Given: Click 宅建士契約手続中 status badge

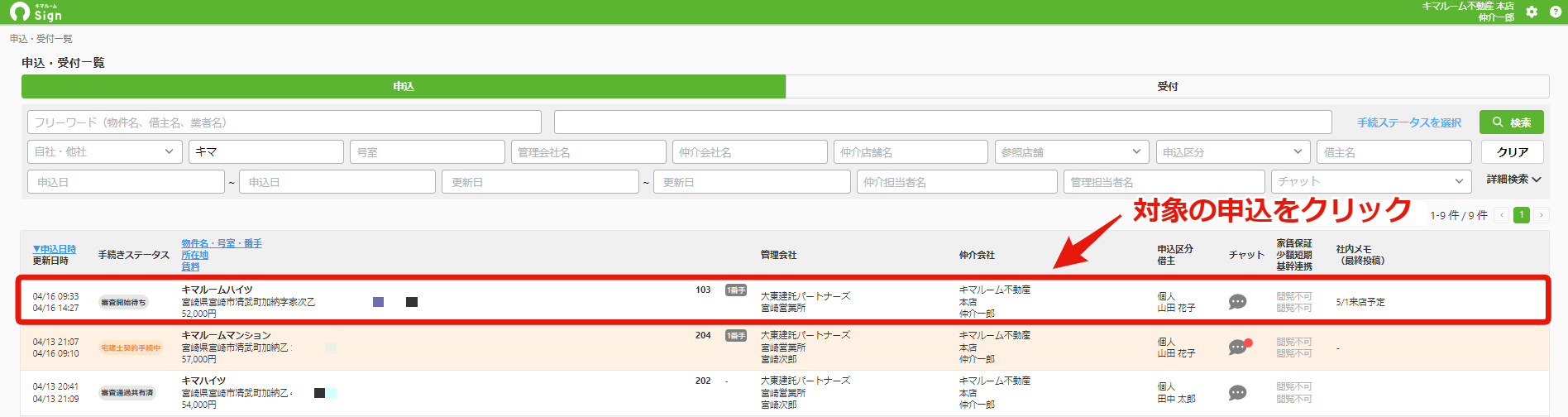Looking at the screenshot, I should point(131,347).
